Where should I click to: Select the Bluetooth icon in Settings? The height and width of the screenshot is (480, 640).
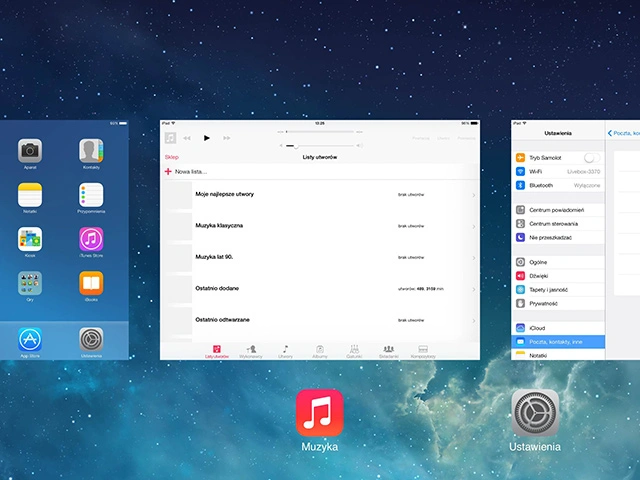point(520,185)
